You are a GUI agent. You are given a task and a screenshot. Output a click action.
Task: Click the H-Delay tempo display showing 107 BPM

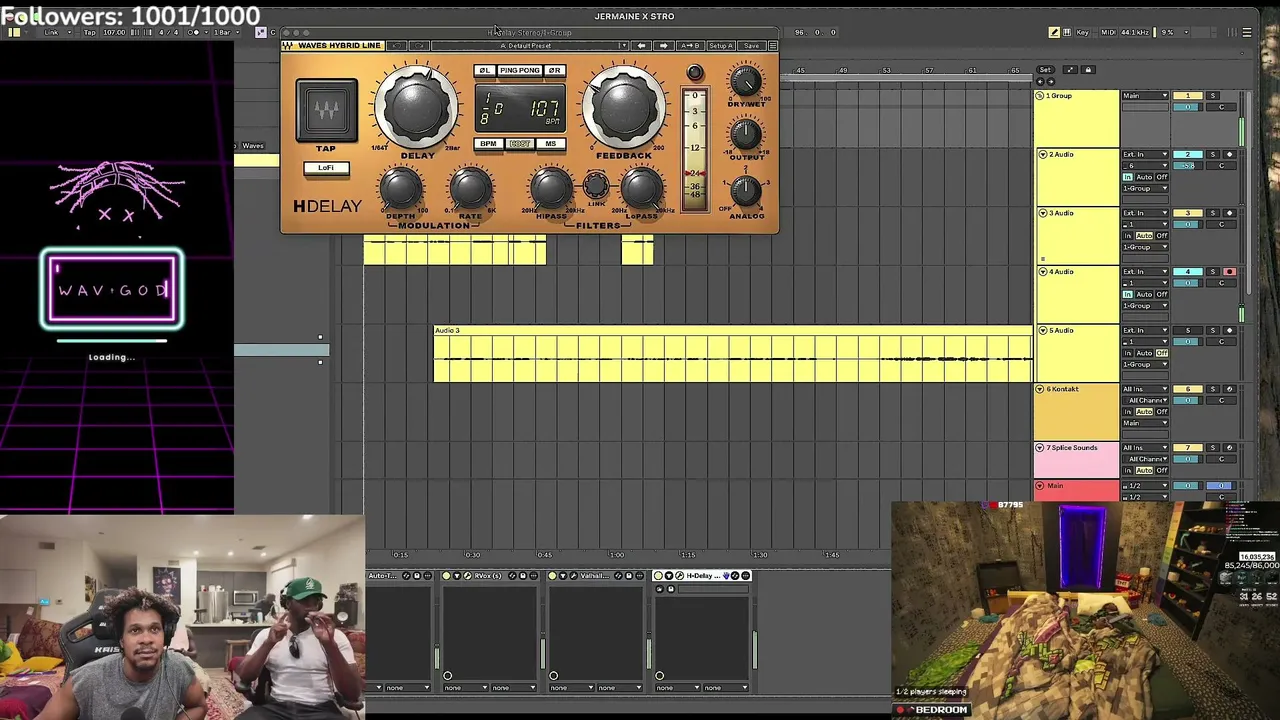(x=520, y=108)
